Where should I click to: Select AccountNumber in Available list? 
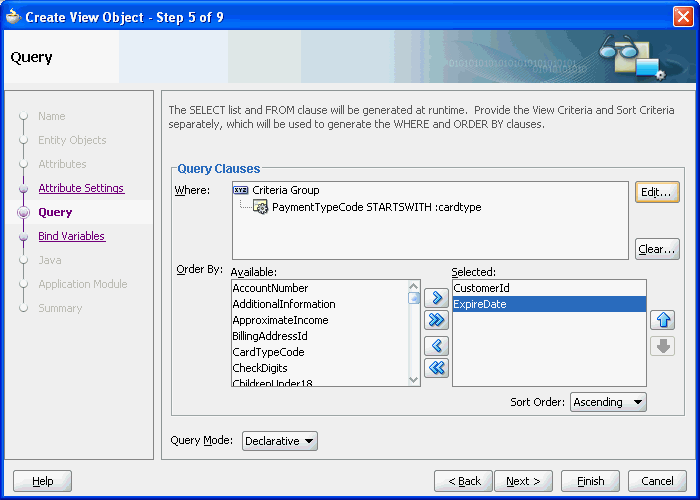pyautogui.click(x=320, y=288)
